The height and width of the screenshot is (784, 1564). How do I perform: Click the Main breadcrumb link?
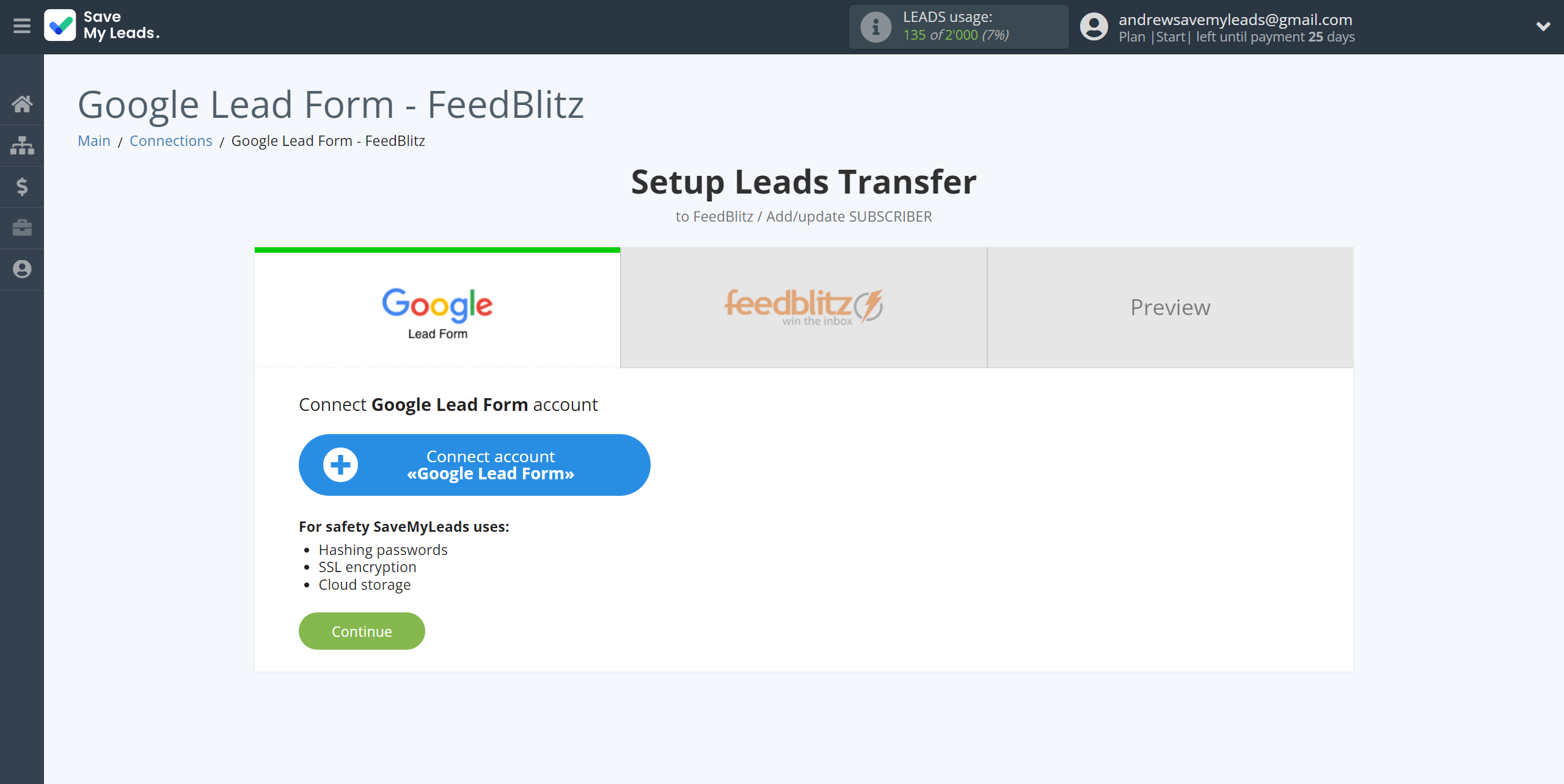point(94,140)
